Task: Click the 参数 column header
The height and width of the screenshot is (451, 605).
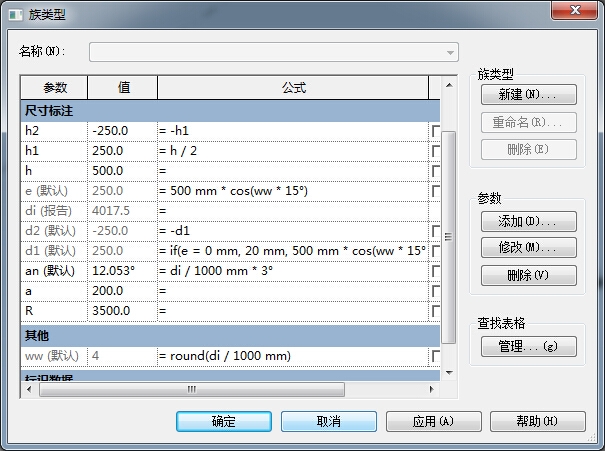Action: click(x=54, y=87)
